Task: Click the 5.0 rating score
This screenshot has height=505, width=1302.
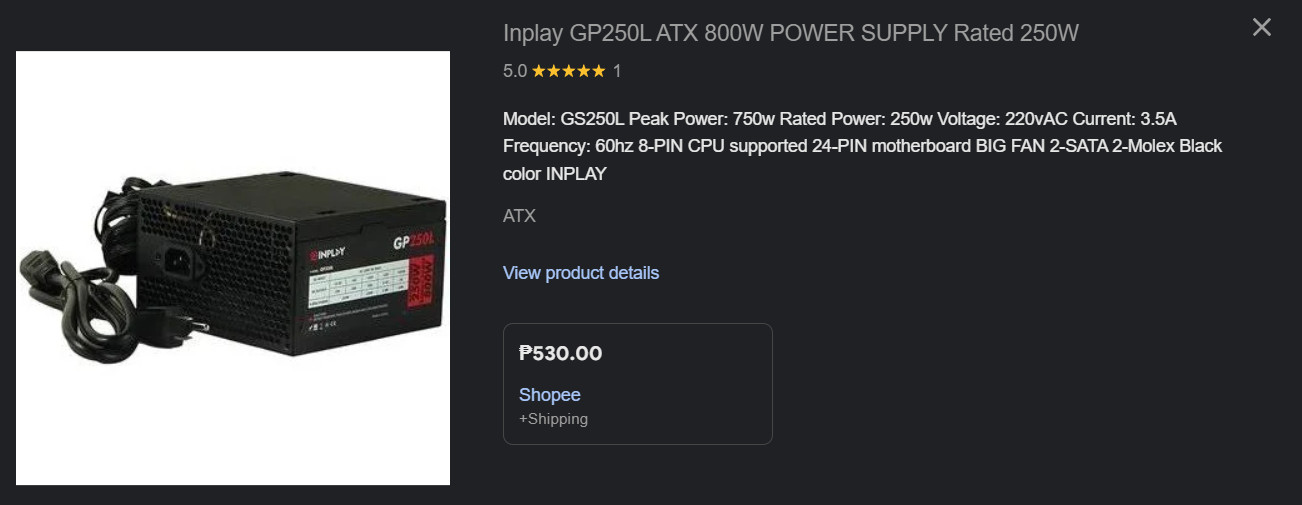Action: tap(514, 71)
